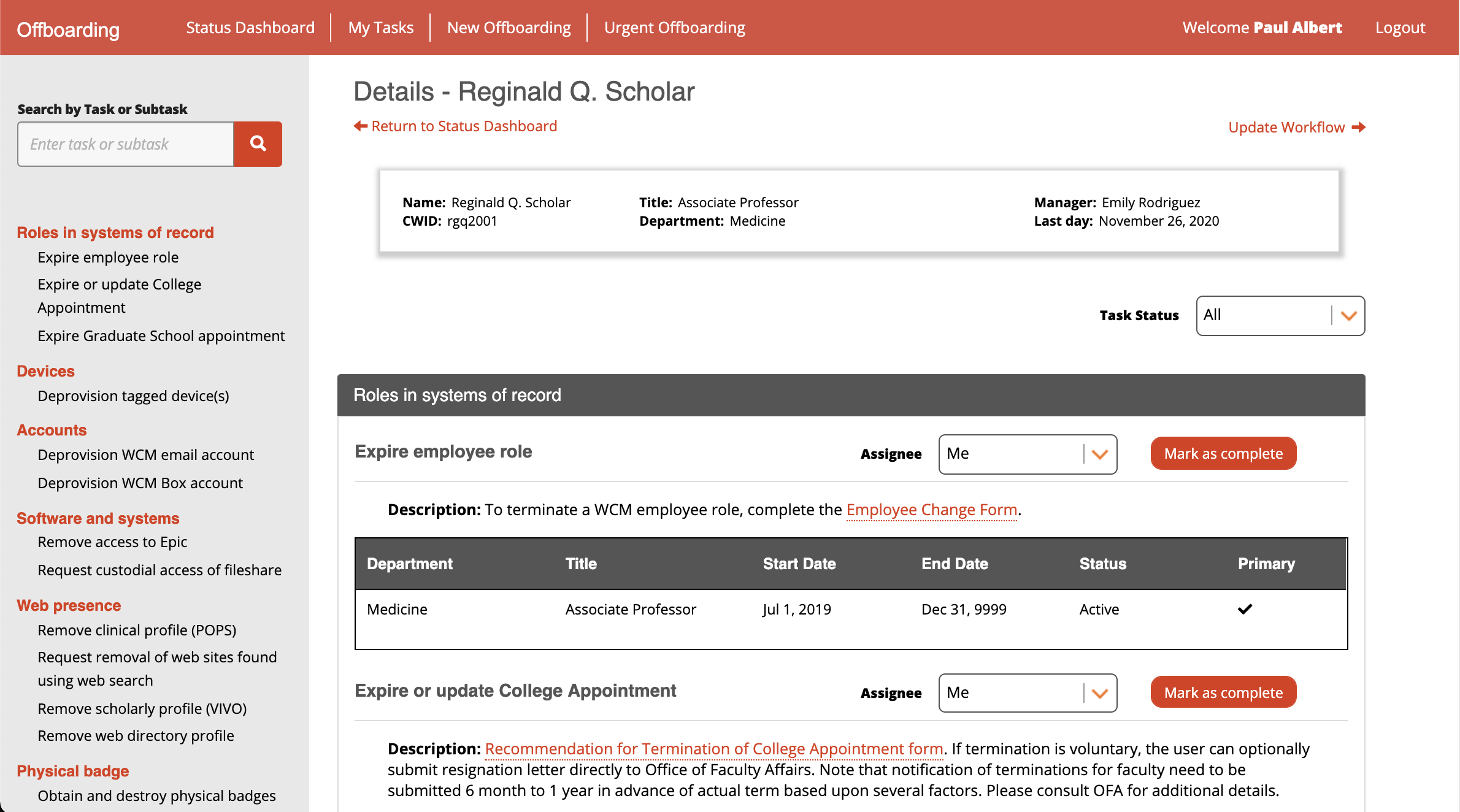Click the End Date column header
1460x812 pixels.
coord(955,564)
